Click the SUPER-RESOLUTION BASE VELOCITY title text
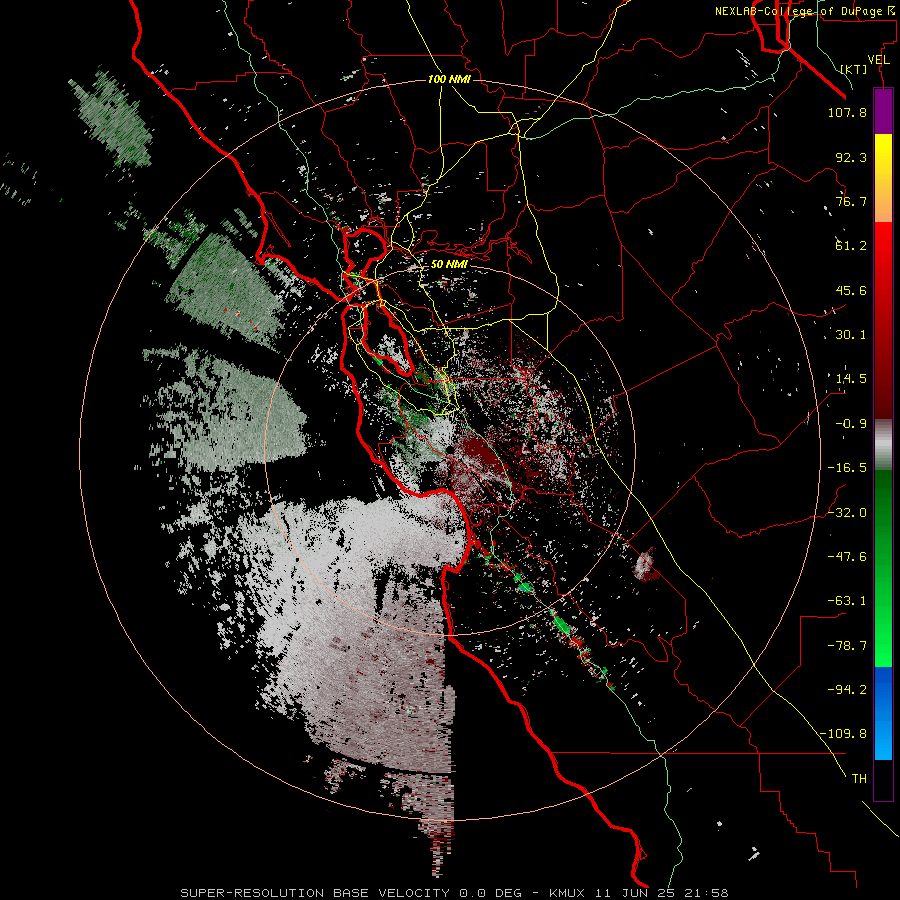The height and width of the screenshot is (900, 900). click(315, 893)
